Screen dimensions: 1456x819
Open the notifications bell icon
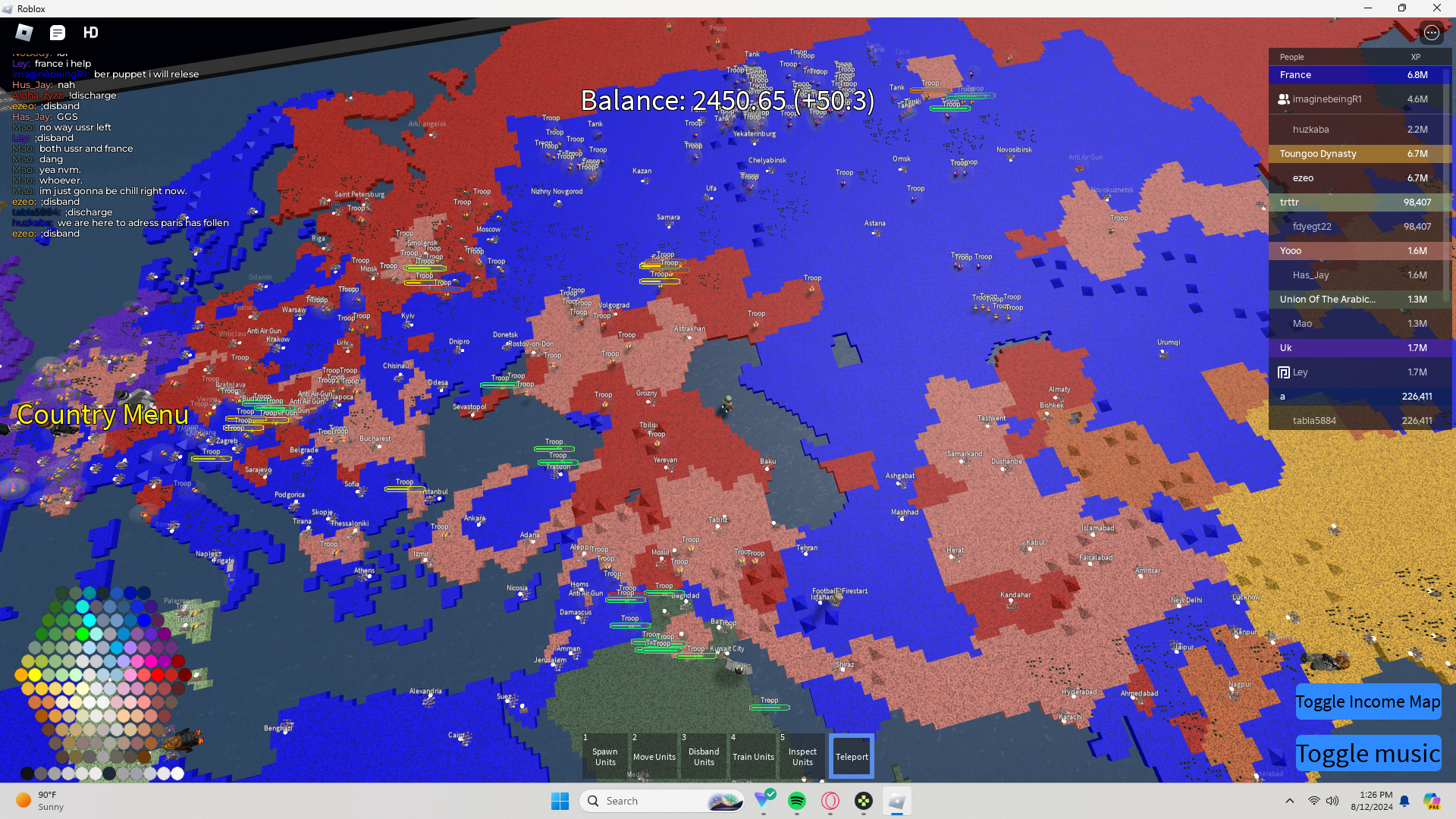[x=1404, y=801]
